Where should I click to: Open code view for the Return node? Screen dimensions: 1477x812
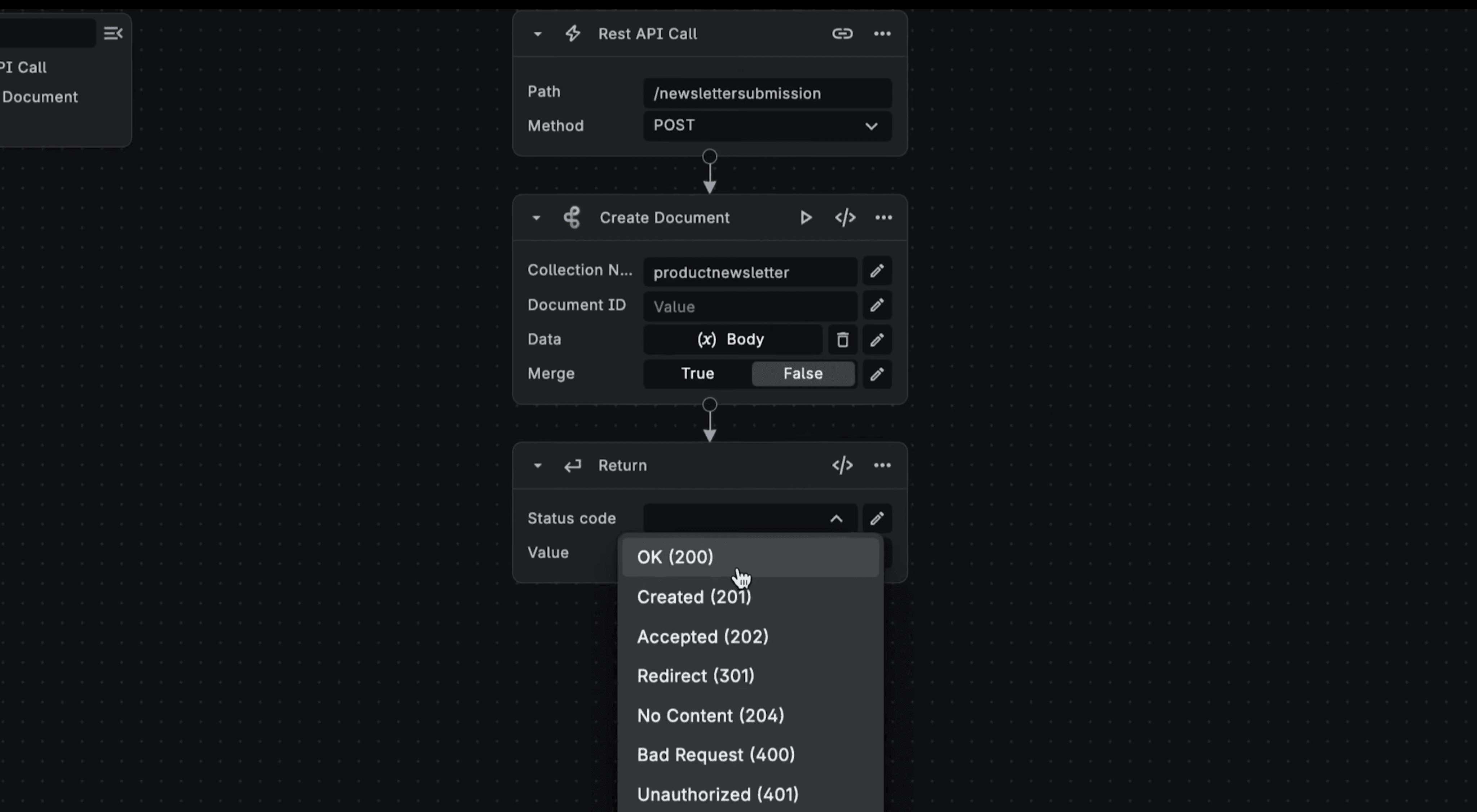click(842, 465)
